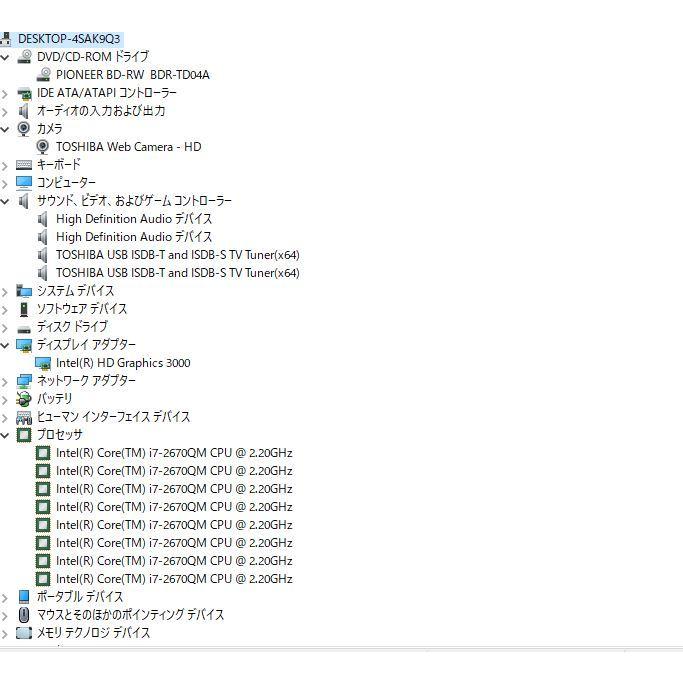The image size is (683, 683).
Task: Select the root node DESKTOP-4SAK9Q3
Action: click(69, 39)
